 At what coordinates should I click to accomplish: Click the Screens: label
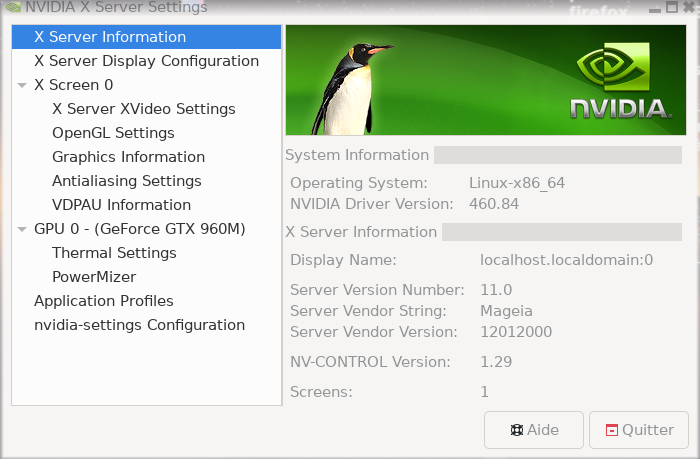click(x=321, y=392)
